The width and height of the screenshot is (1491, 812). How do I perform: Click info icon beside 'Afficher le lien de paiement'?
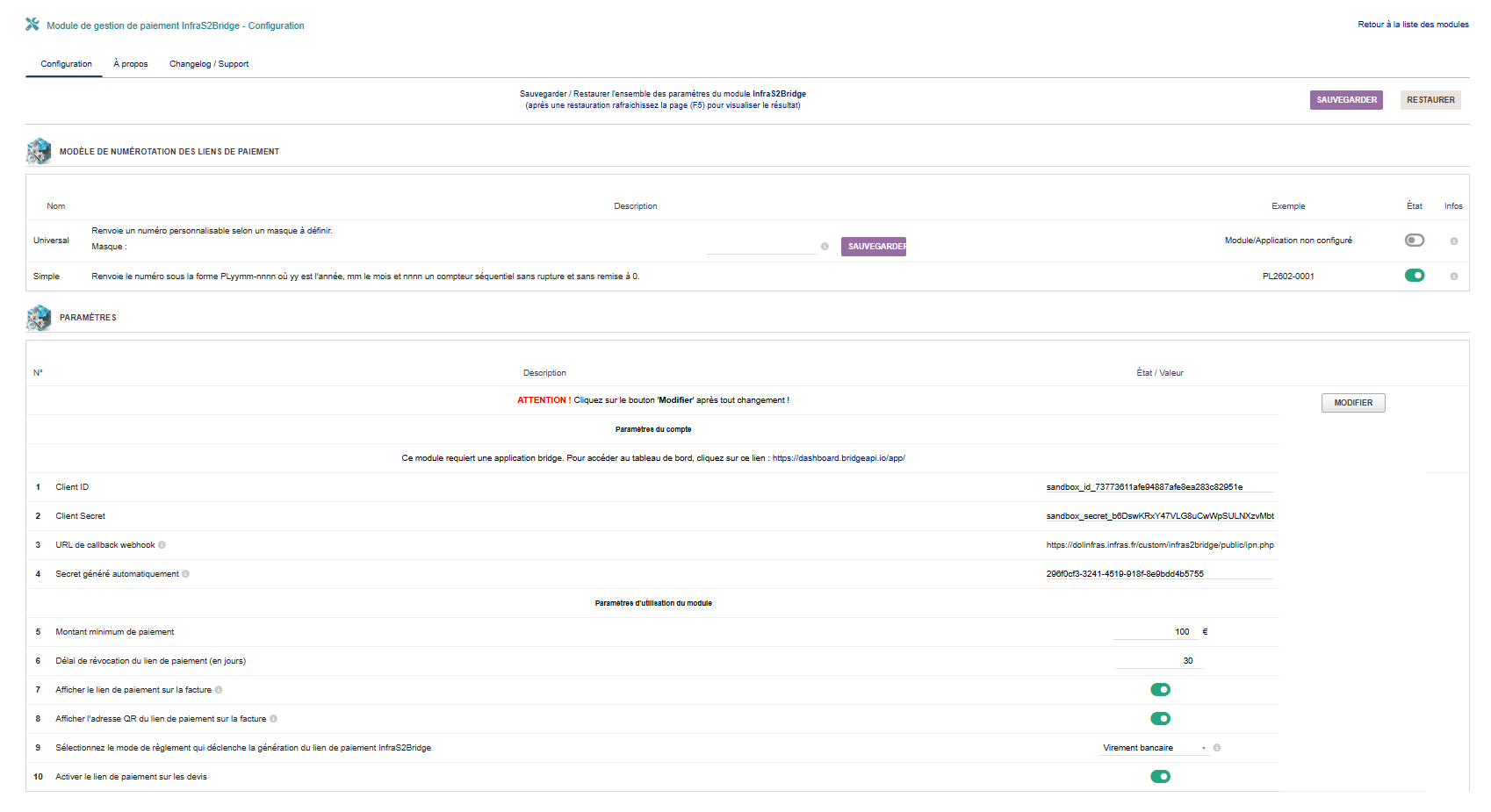[219, 690]
